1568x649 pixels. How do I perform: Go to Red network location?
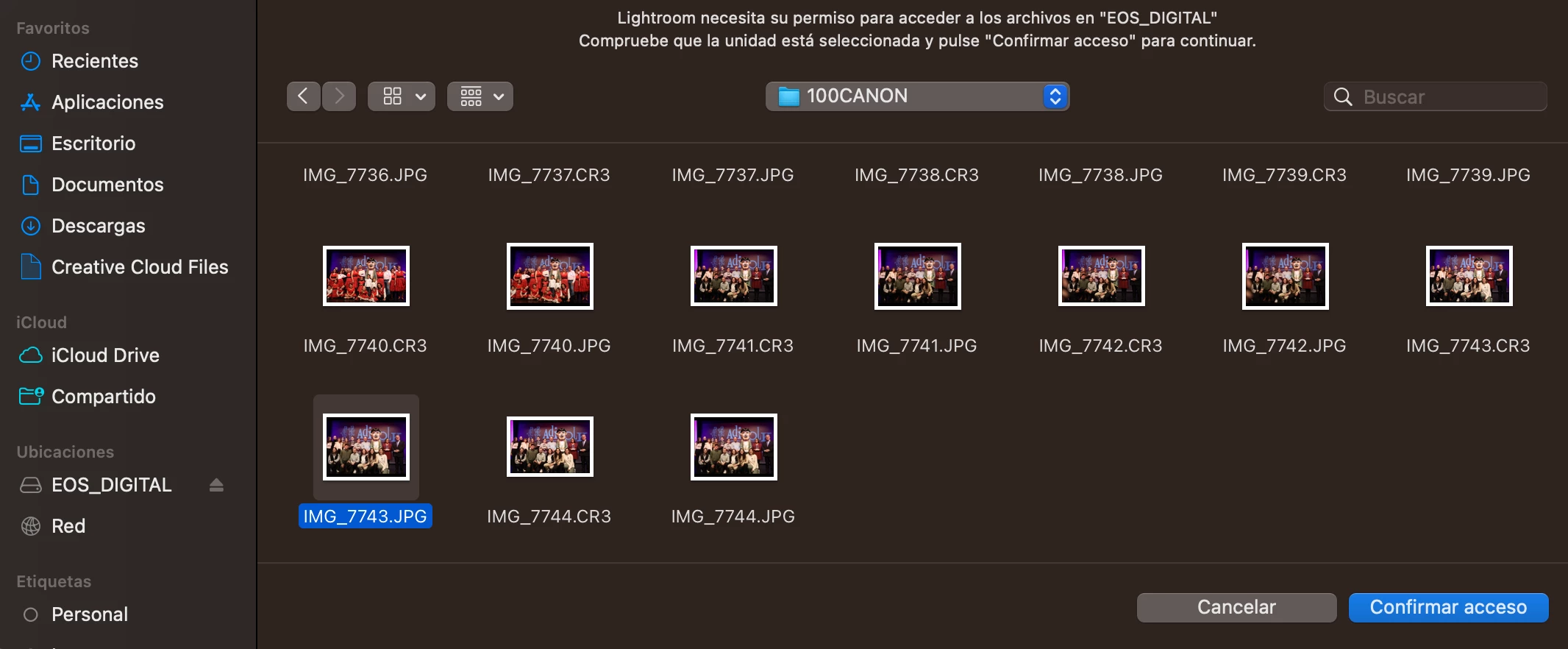click(68, 526)
